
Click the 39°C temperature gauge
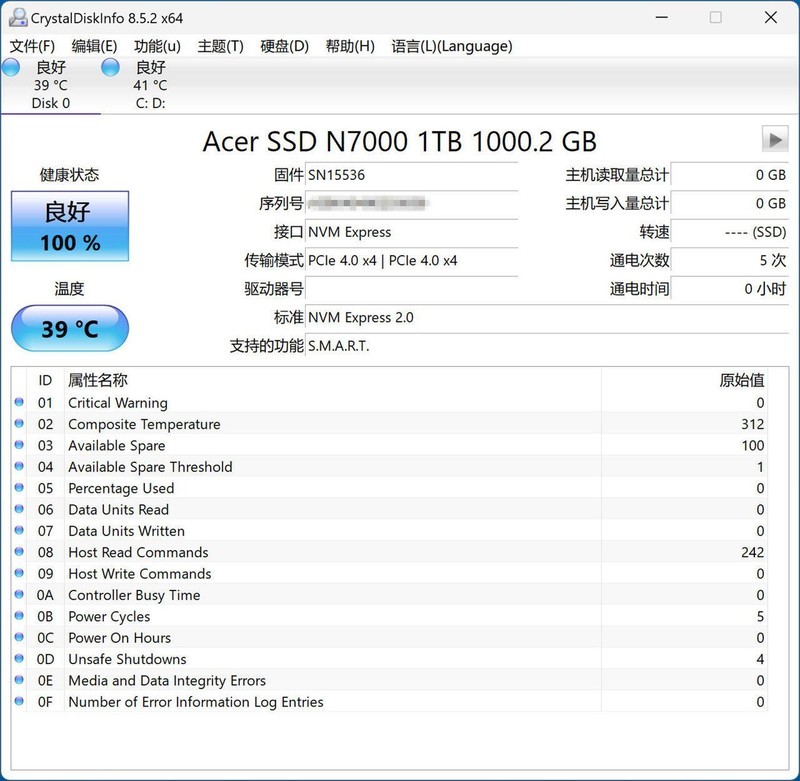click(69, 327)
